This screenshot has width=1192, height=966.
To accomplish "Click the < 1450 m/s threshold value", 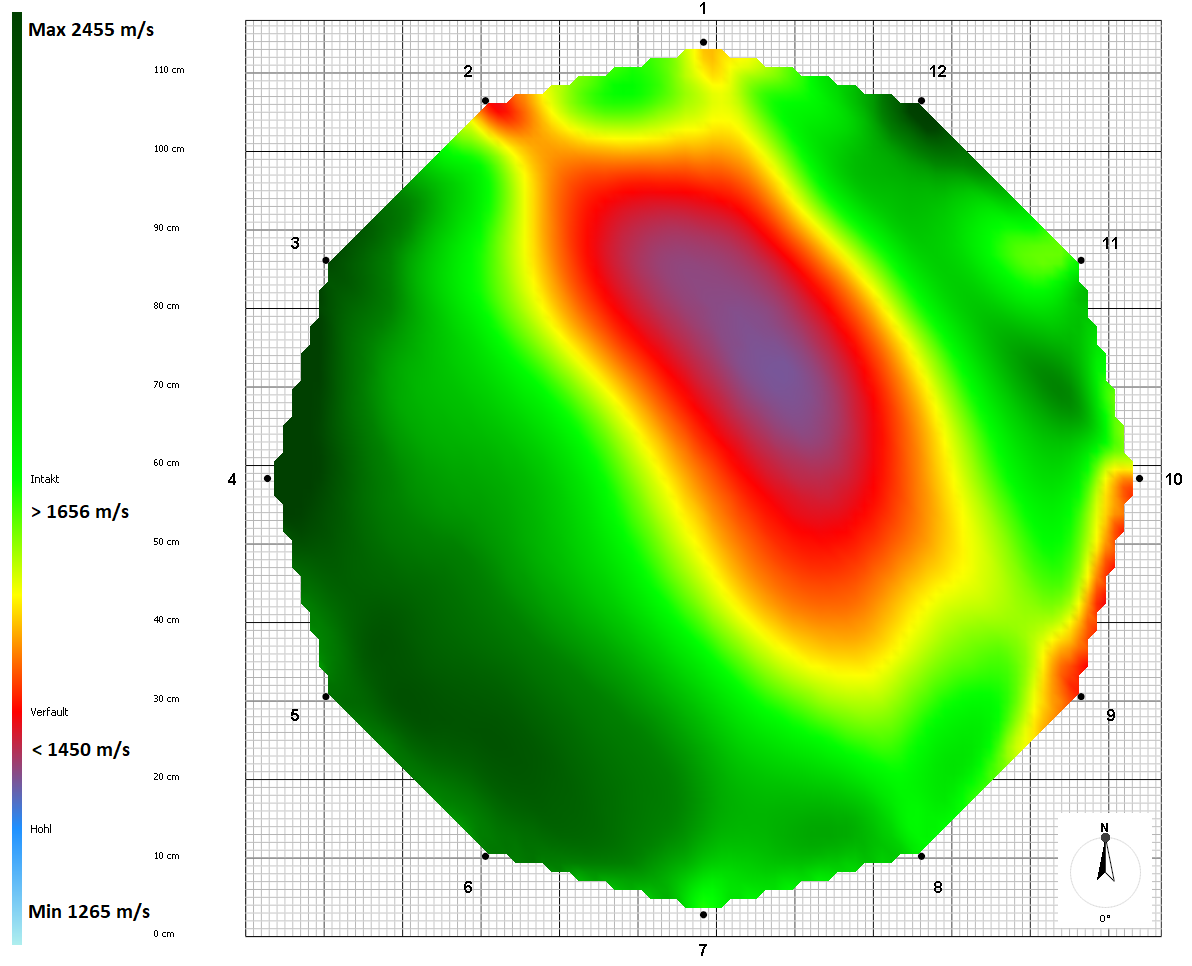I will (x=79, y=749).
